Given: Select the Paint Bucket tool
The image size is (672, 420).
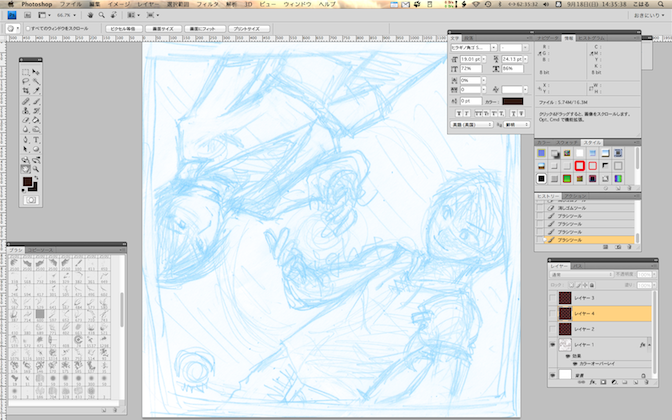Looking at the screenshot, I should pos(36,120).
